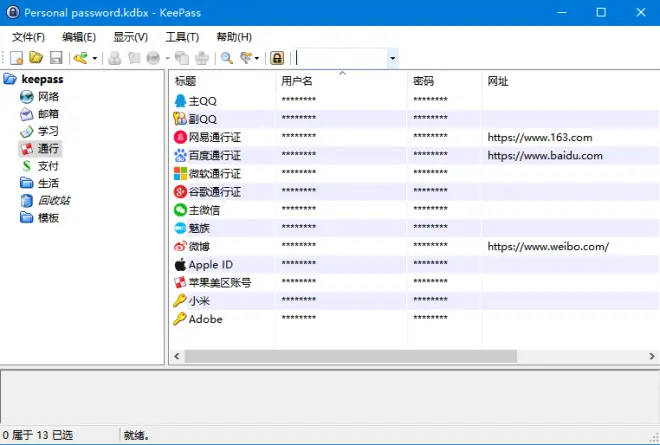Expand the Open URL dropdown arrow

click(x=167, y=58)
